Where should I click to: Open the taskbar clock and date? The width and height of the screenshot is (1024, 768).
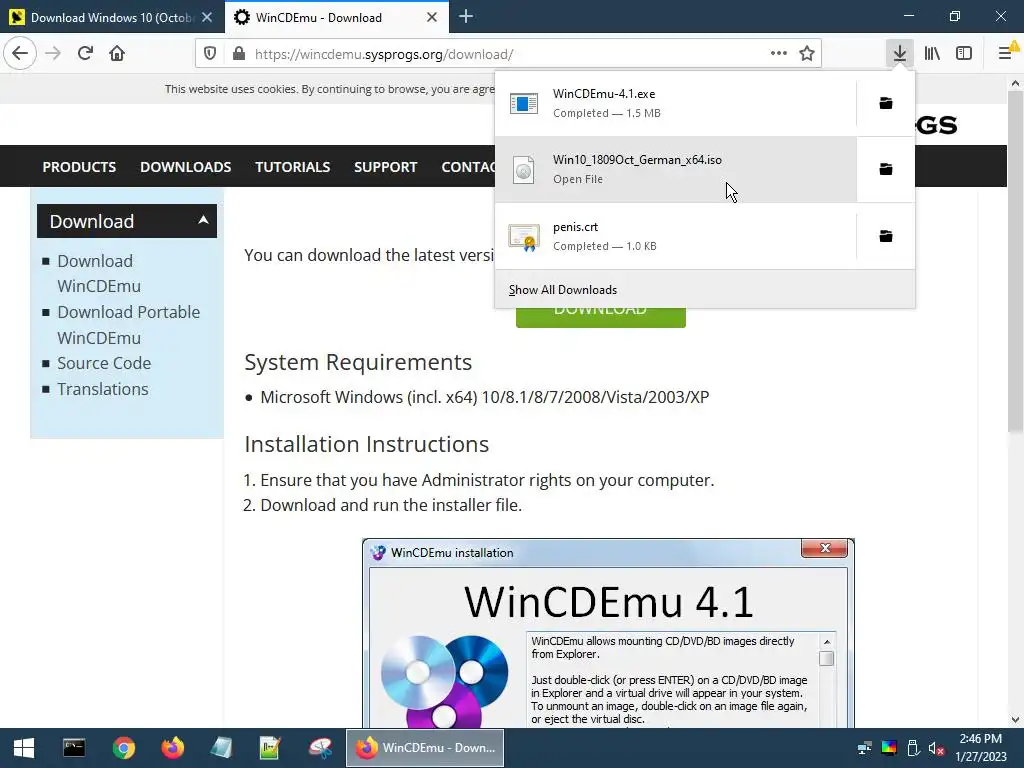tap(980, 748)
